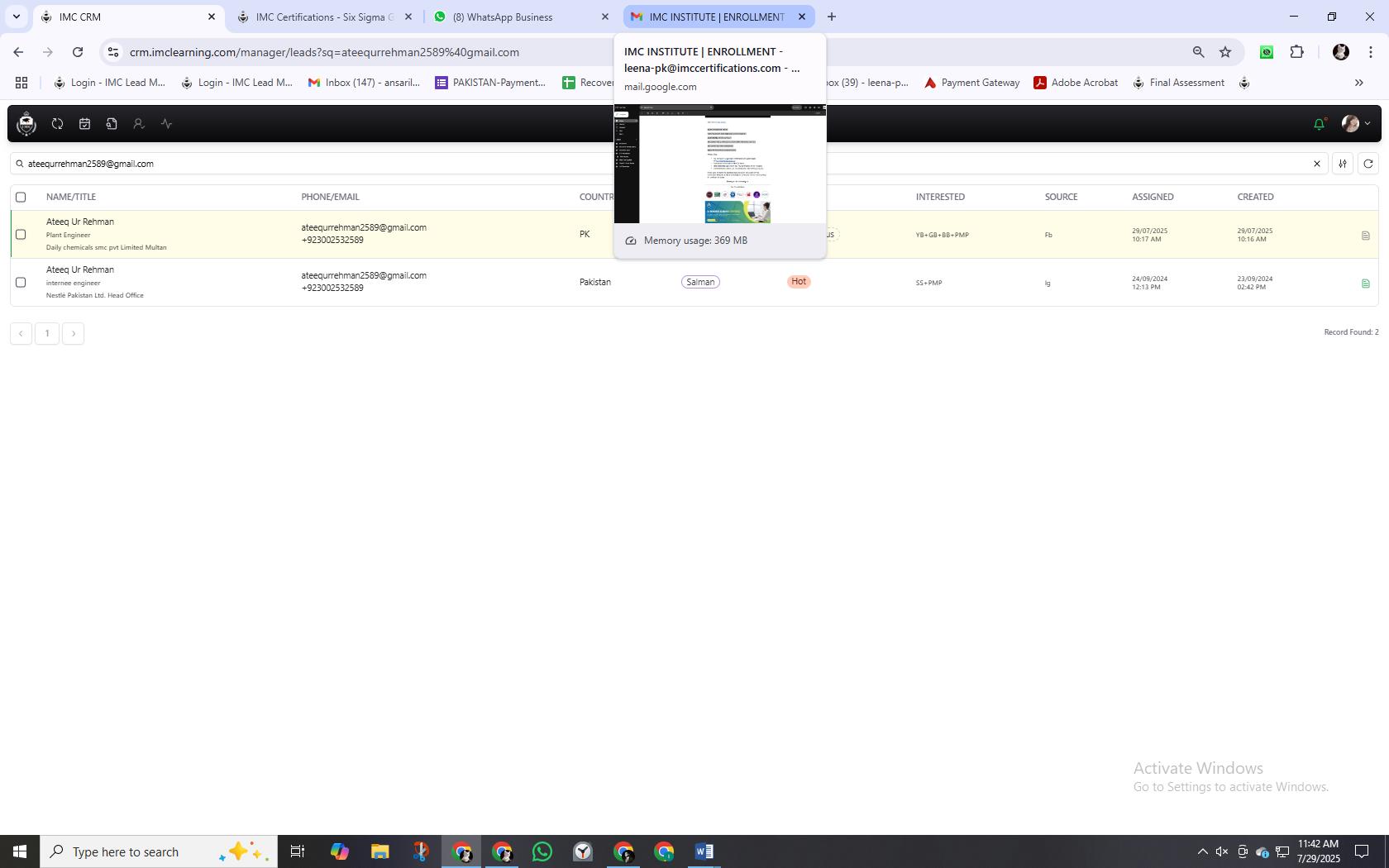Screen dimensions: 1389x868
Task: Sort by the NAME/TITLE column header
Action: (x=71, y=197)
